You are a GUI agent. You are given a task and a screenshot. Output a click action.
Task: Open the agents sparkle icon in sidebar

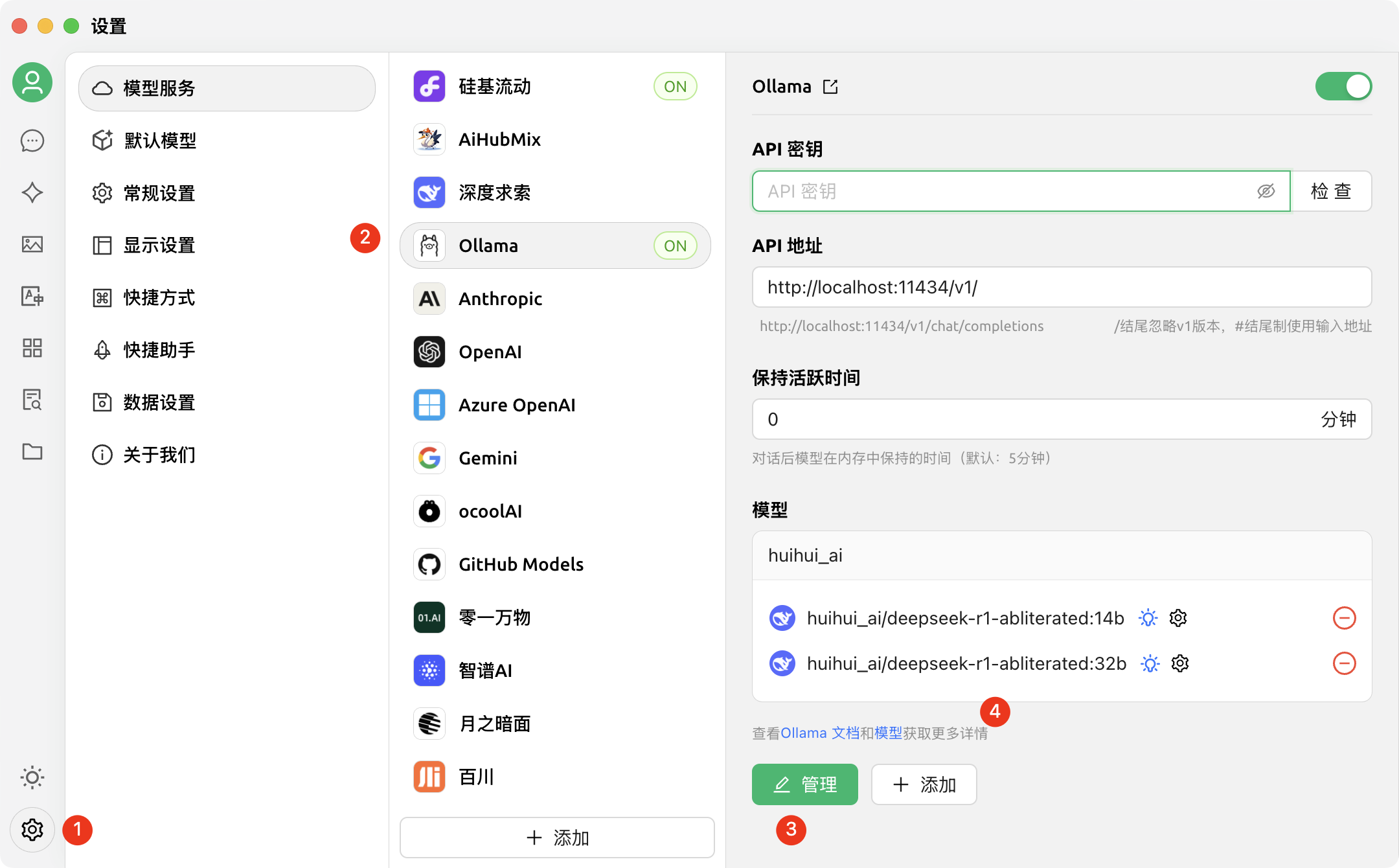[x=32, y=192]
